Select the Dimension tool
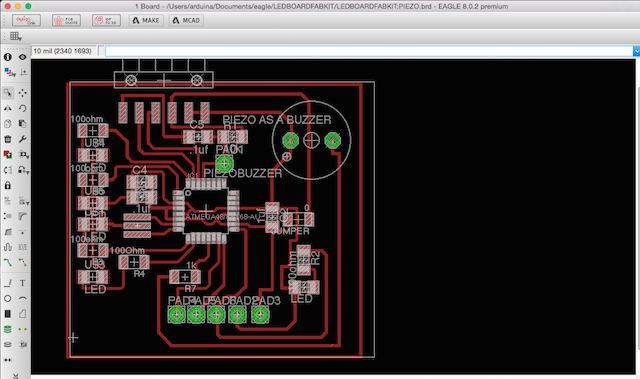The height and width of the screenshot is (379, 640). (x=8, y=360)
